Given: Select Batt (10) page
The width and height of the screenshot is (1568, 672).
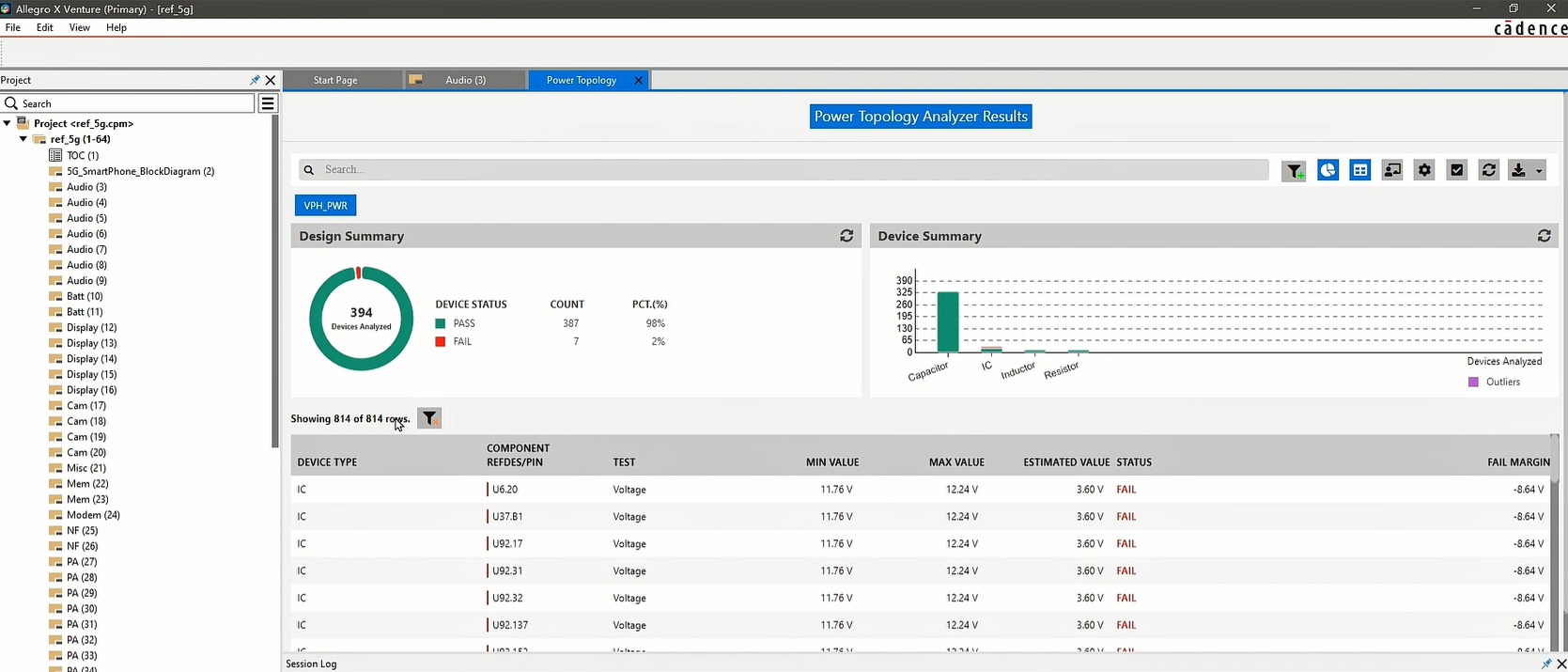Looking at the screenshot, I should pyautogui.click(x=85, y=296).
